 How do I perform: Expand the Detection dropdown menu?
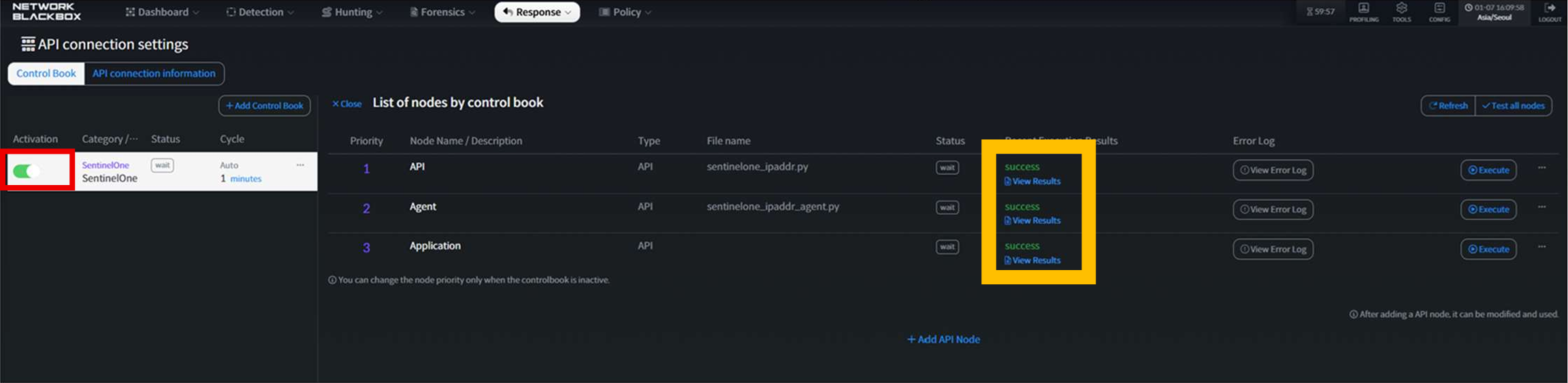click(261, 12)
